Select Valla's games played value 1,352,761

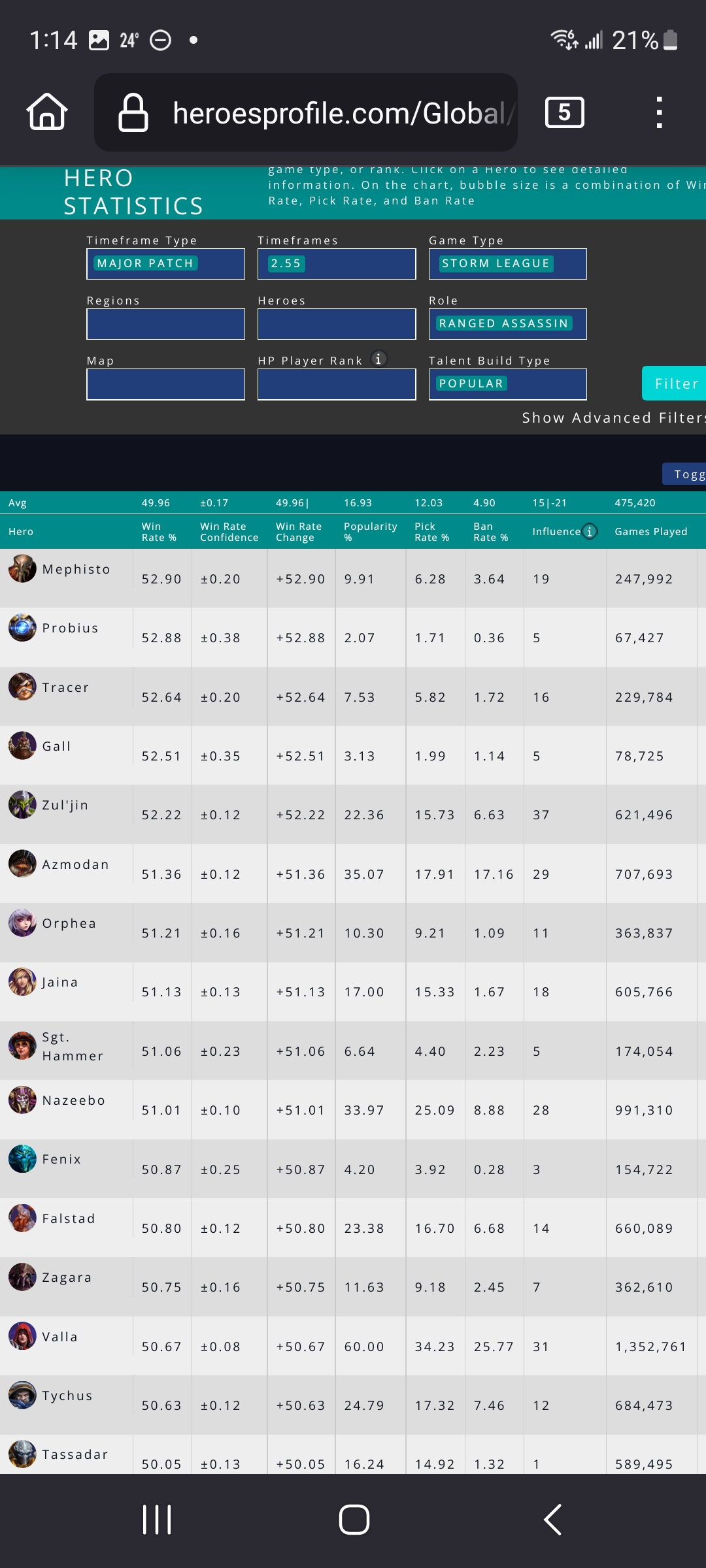tap(650, 1347)
